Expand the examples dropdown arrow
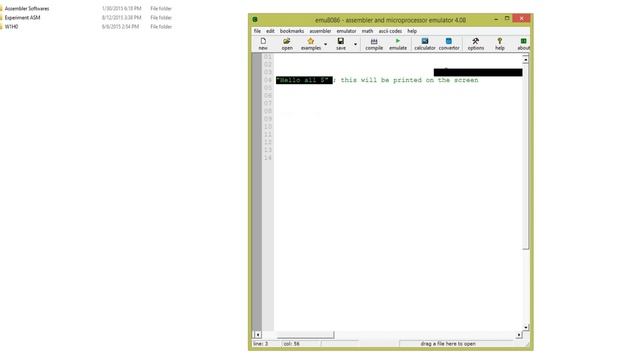Image resolution: width=640 pixels, height=360 pixels. point(325,44)
